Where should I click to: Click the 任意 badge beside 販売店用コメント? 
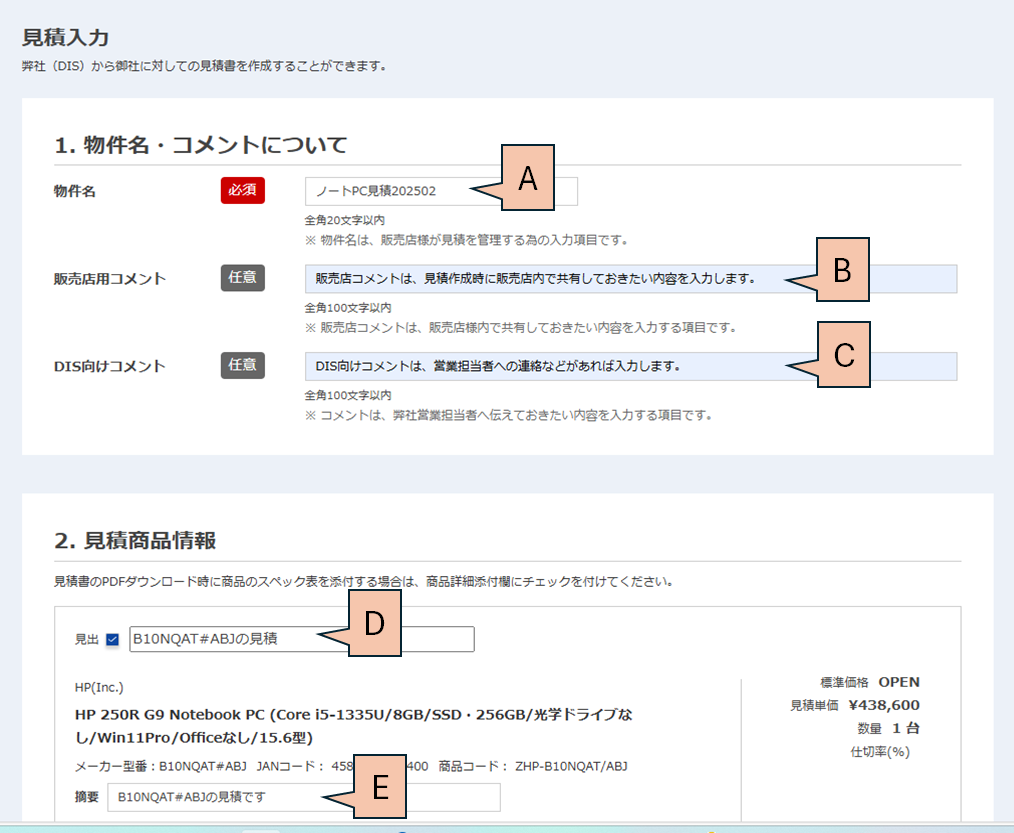(x=242, y=278)
